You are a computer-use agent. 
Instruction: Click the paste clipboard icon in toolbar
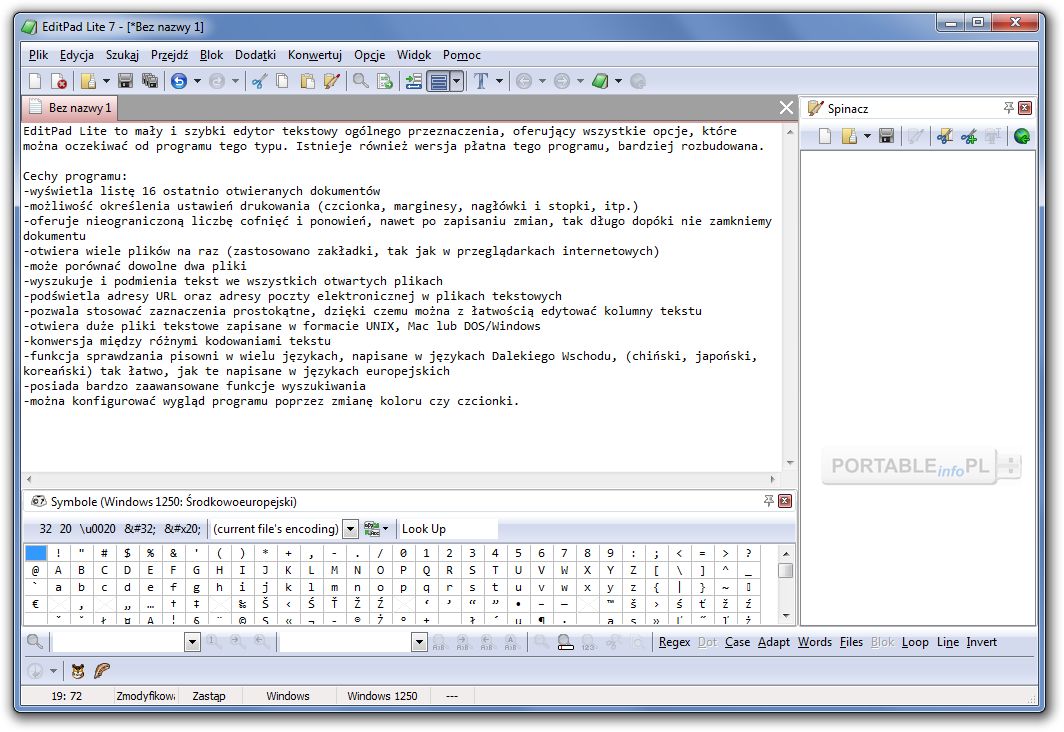[307, 81]
